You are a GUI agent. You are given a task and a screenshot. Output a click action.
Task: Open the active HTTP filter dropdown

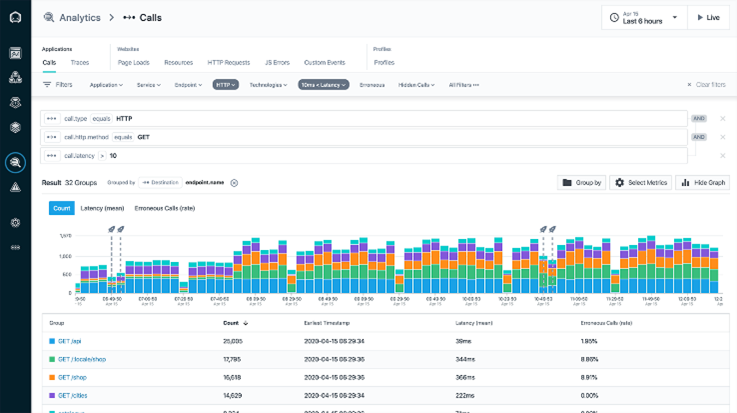[226, 85]
